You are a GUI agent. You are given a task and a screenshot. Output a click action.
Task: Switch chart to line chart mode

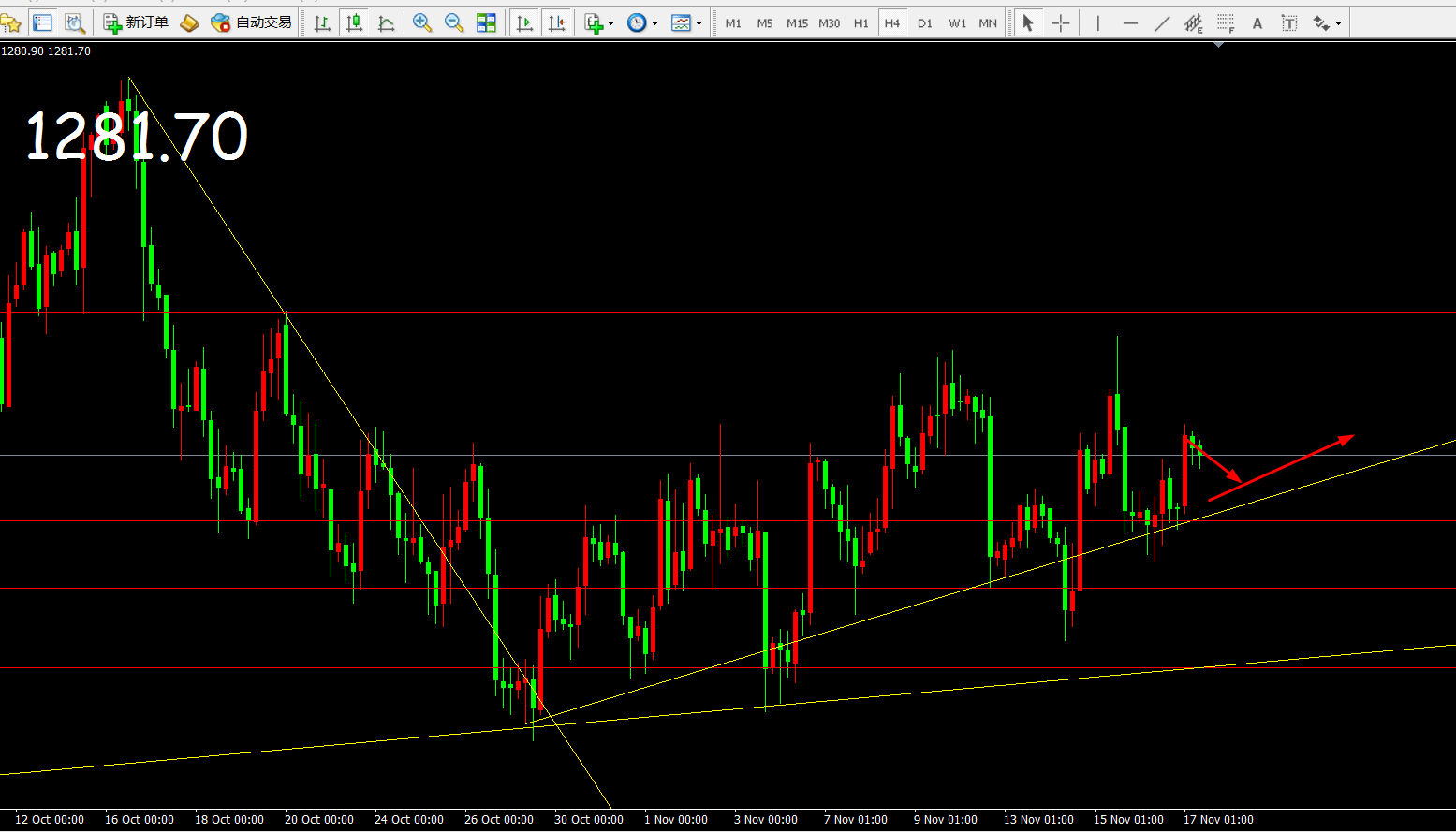386,23
